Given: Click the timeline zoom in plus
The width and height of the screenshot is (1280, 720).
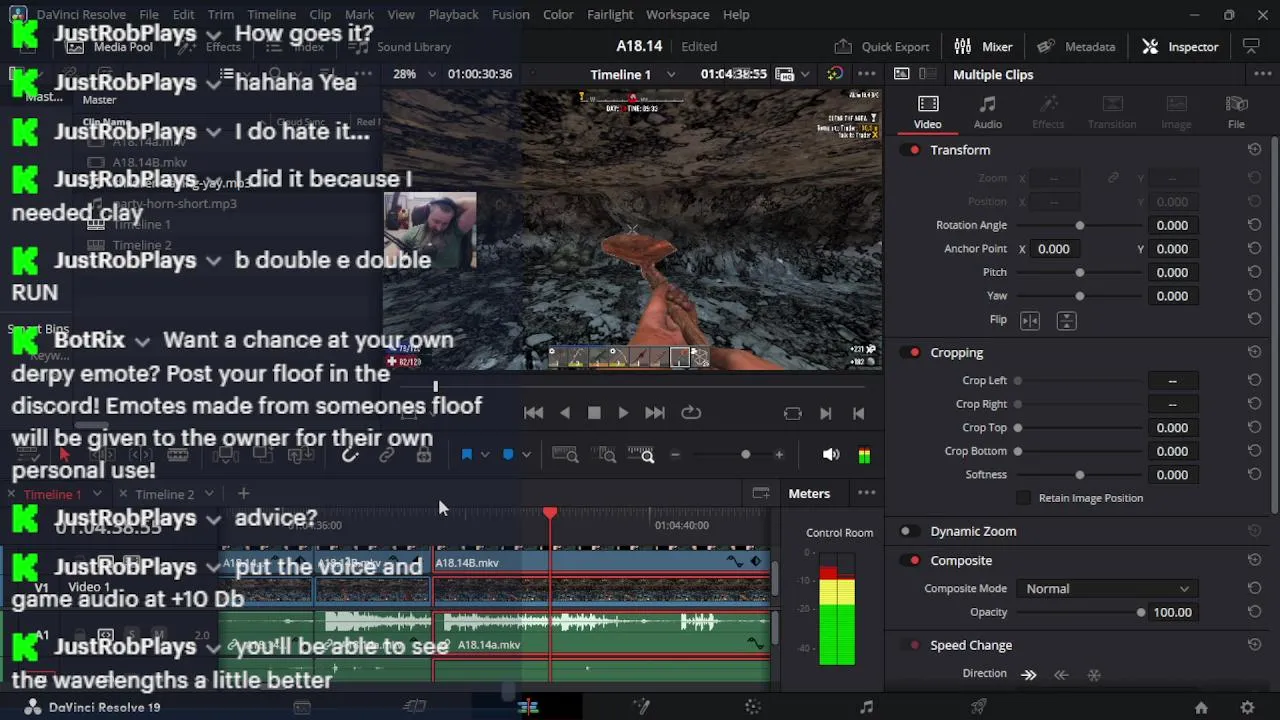Looking at the screenshot, I should pyautogui.click(x=779, y=455).
